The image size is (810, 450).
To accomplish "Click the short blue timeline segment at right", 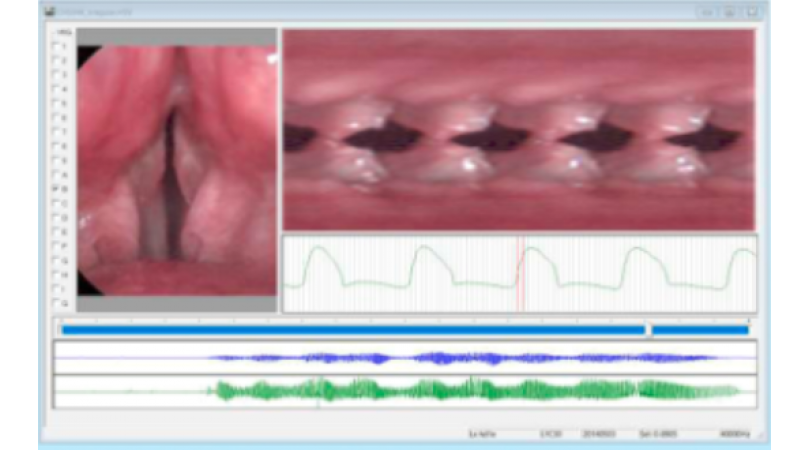I will point(700,329).
